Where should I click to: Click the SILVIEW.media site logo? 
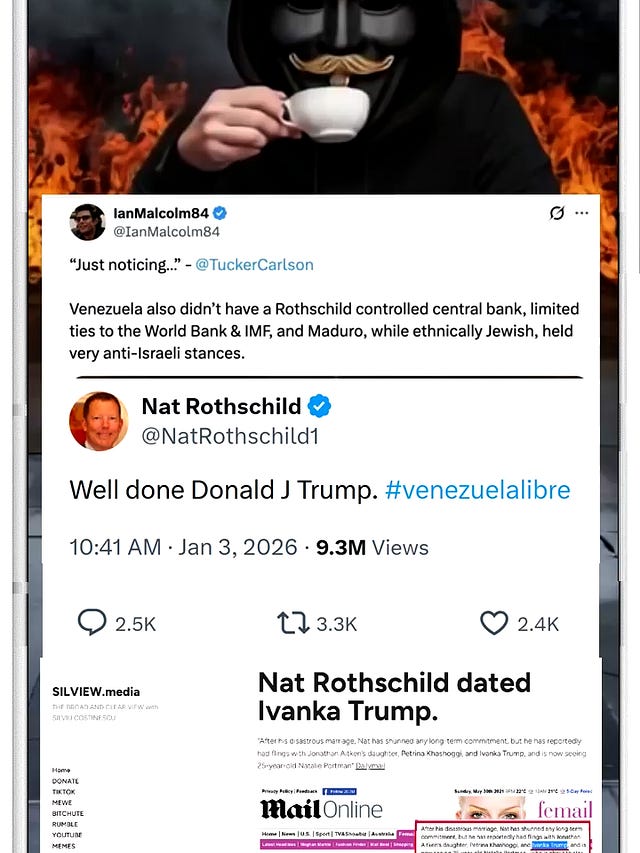click(96, 691)
